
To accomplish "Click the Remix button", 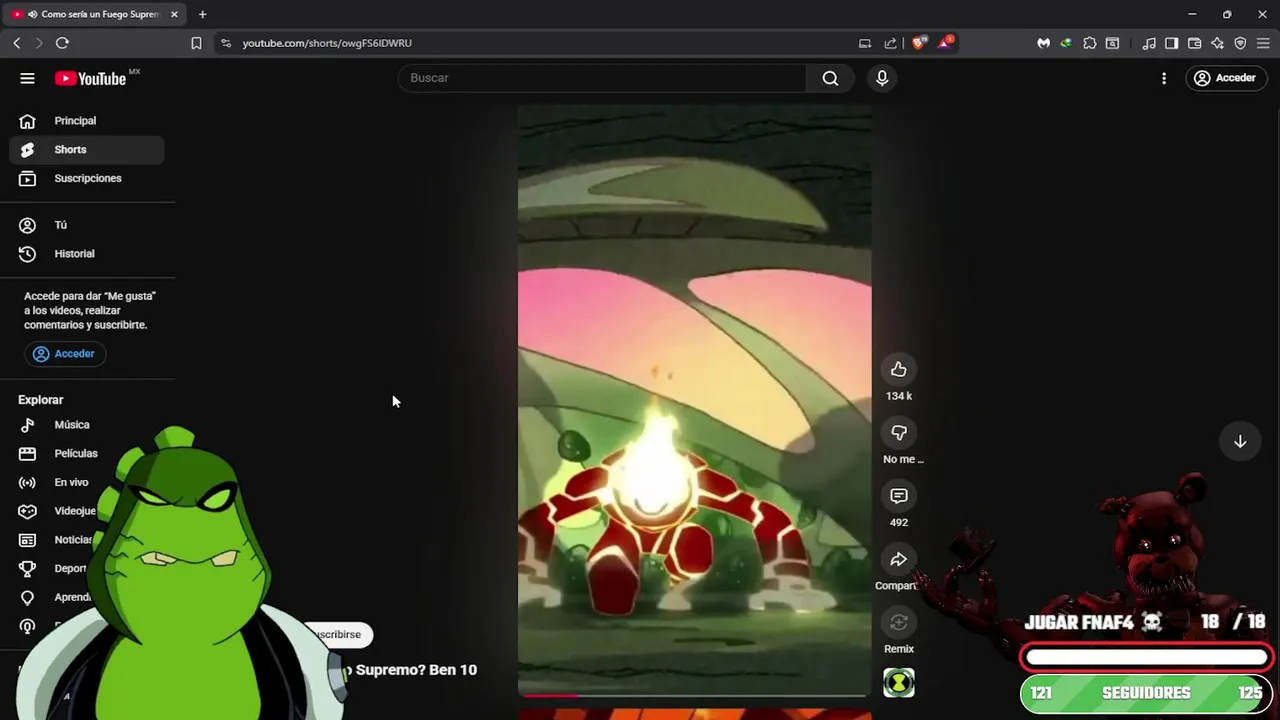I will tap(899, 623).
